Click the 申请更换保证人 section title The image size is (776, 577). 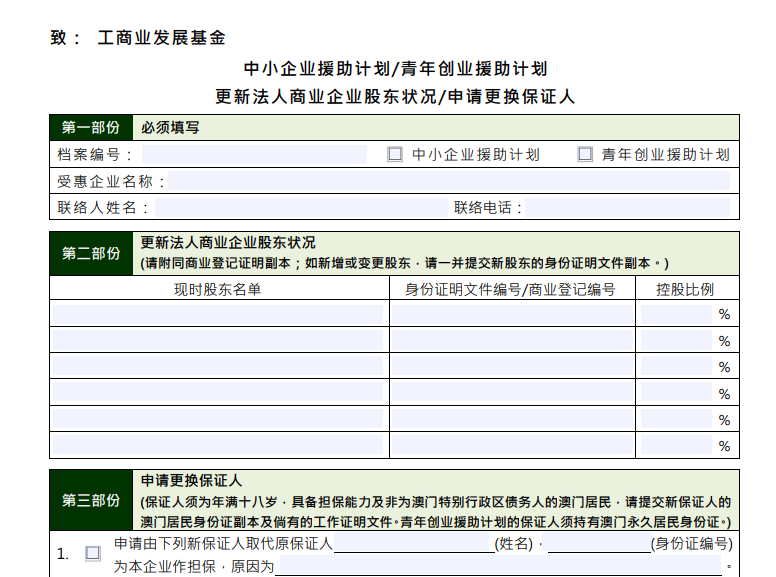[191, 481]
